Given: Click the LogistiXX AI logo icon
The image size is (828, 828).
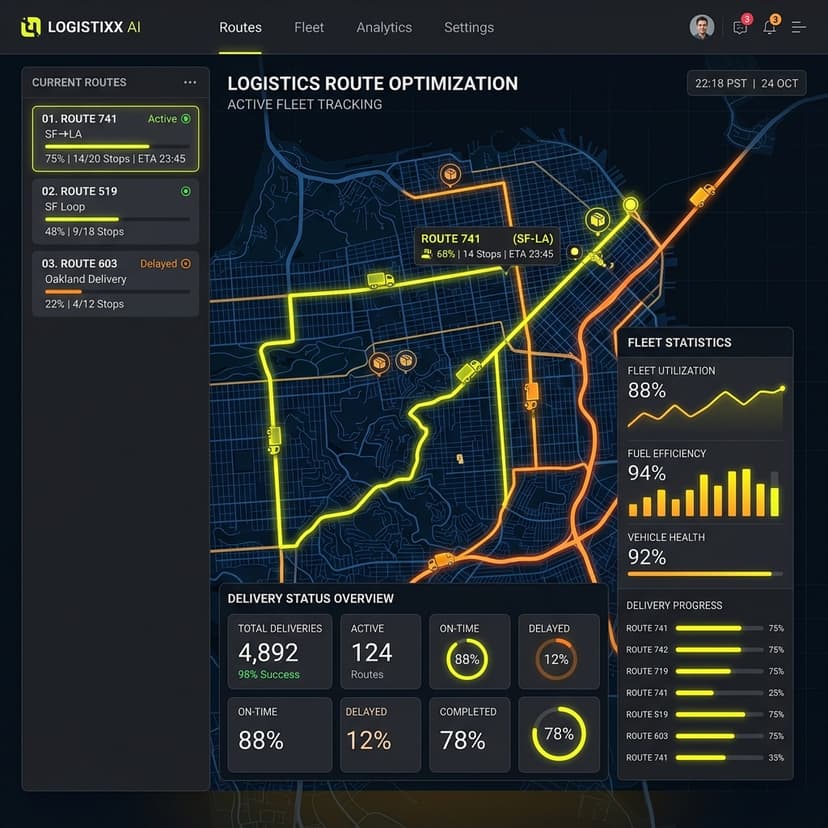Looking at the screenshot, I should [x=31, y=27].
